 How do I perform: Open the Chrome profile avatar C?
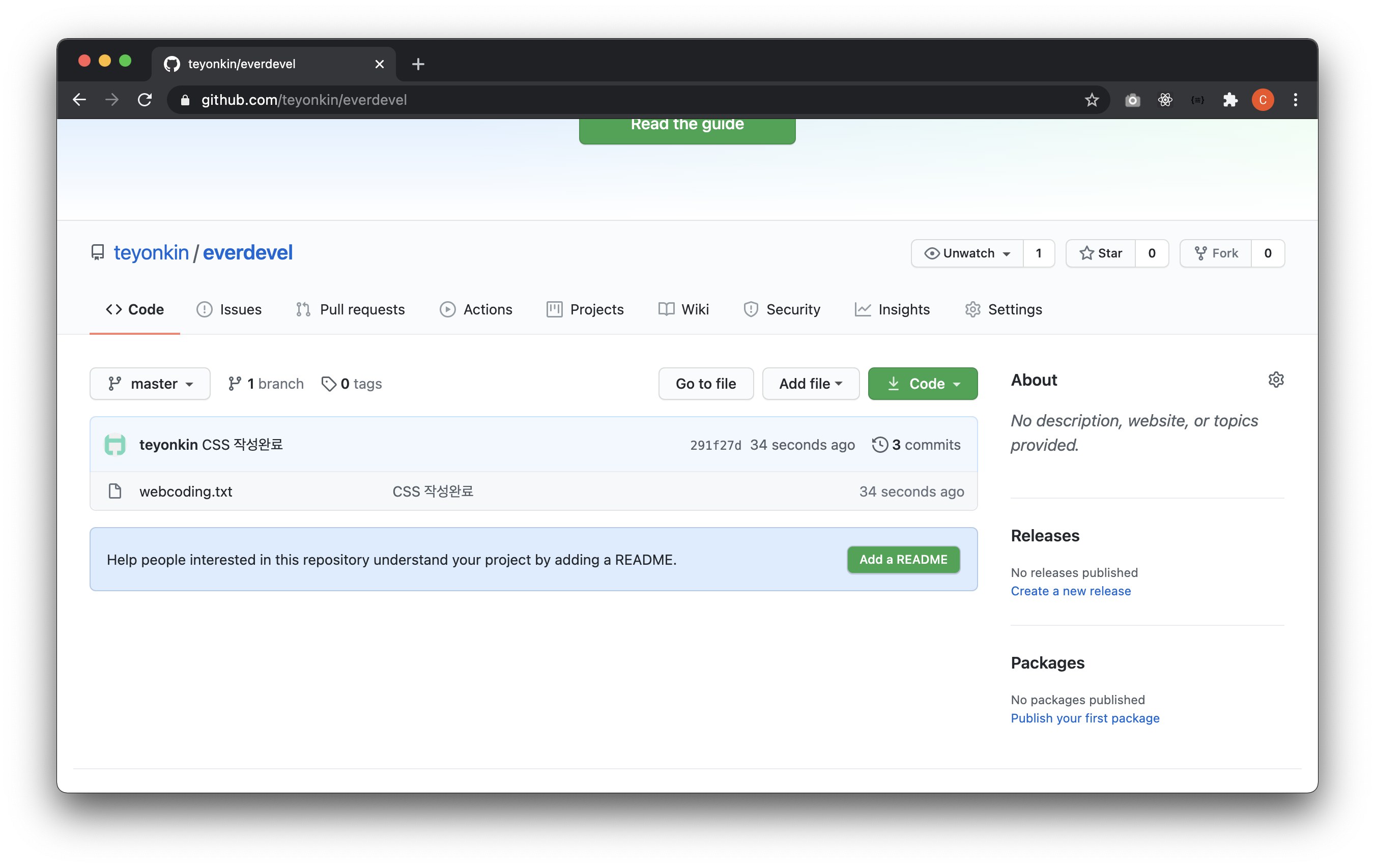(x=1263, y=100)
